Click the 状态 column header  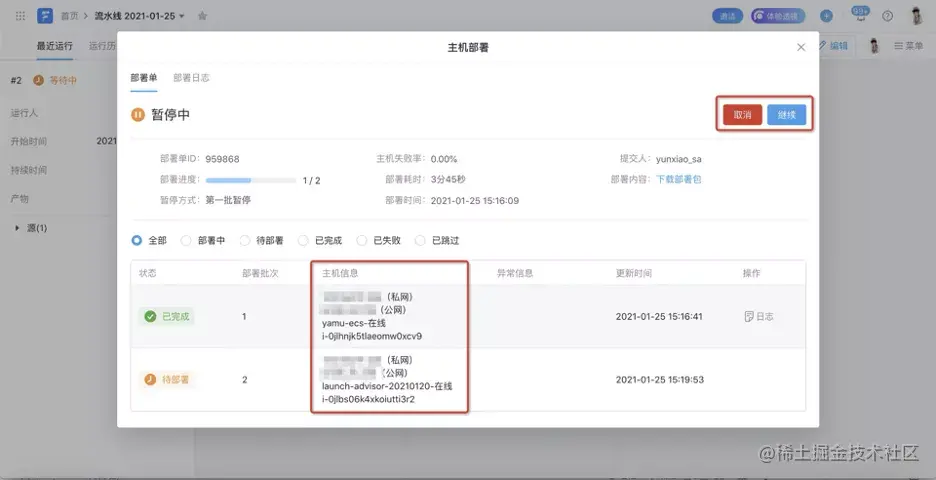coord(147,273)
